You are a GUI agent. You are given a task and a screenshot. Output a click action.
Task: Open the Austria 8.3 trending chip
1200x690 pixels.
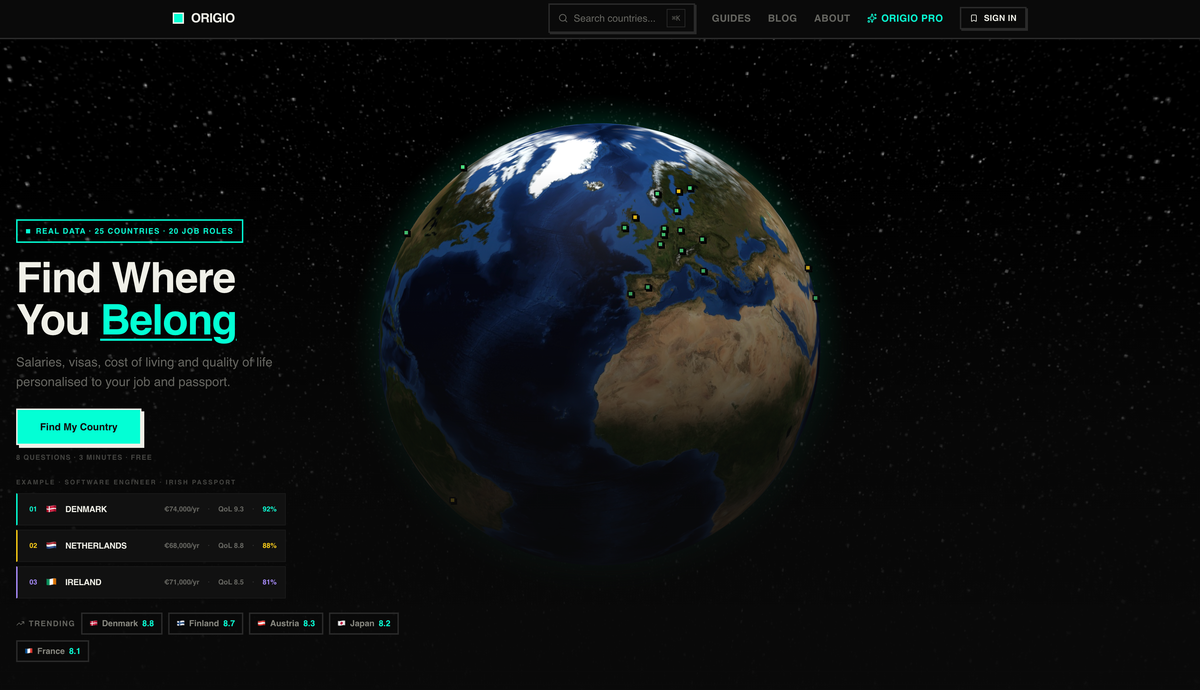pos(286,623)
